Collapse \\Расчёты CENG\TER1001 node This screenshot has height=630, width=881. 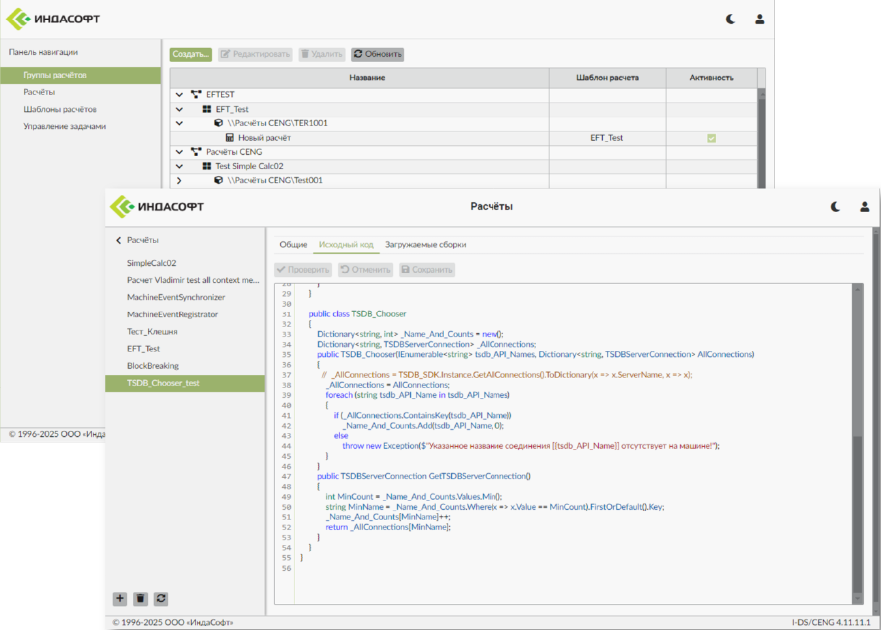click(179, 123)
